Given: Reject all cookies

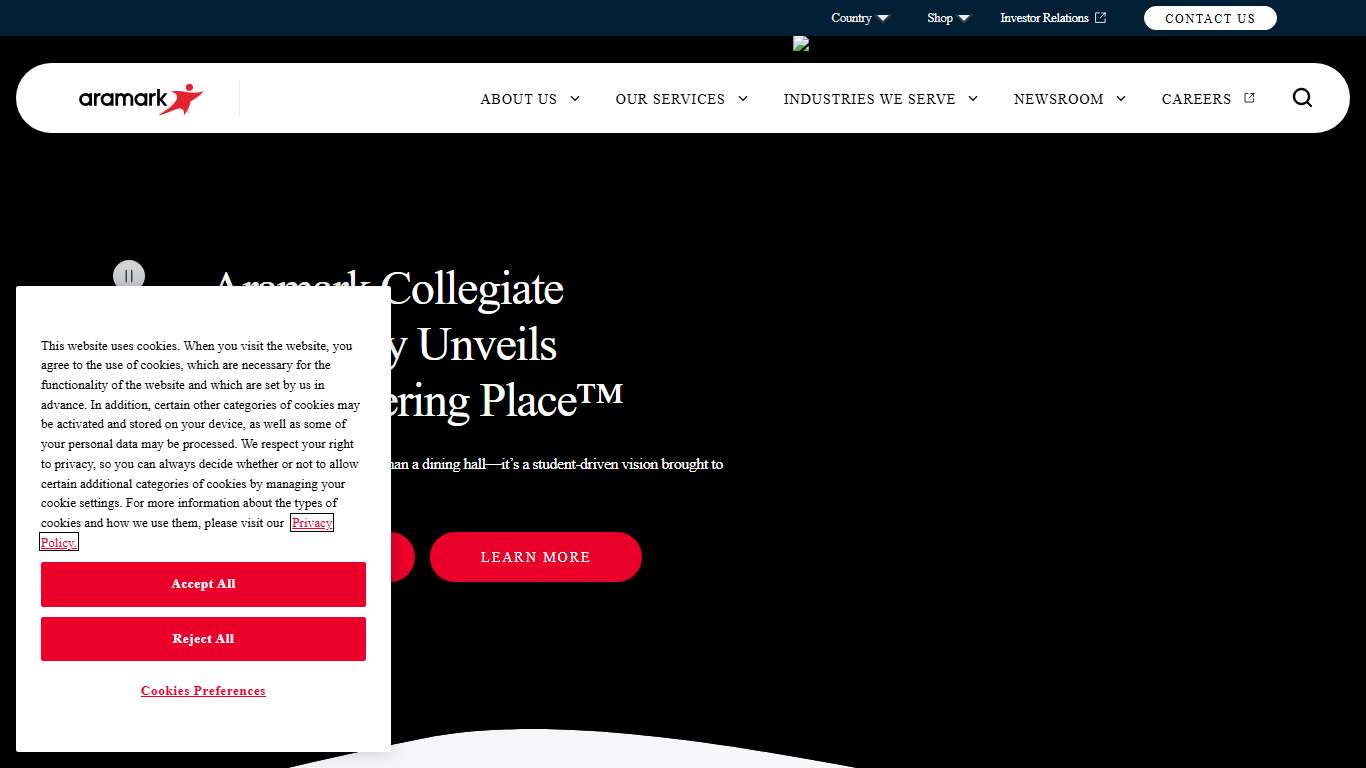Looking at the screenshot, I should [203, 639].
